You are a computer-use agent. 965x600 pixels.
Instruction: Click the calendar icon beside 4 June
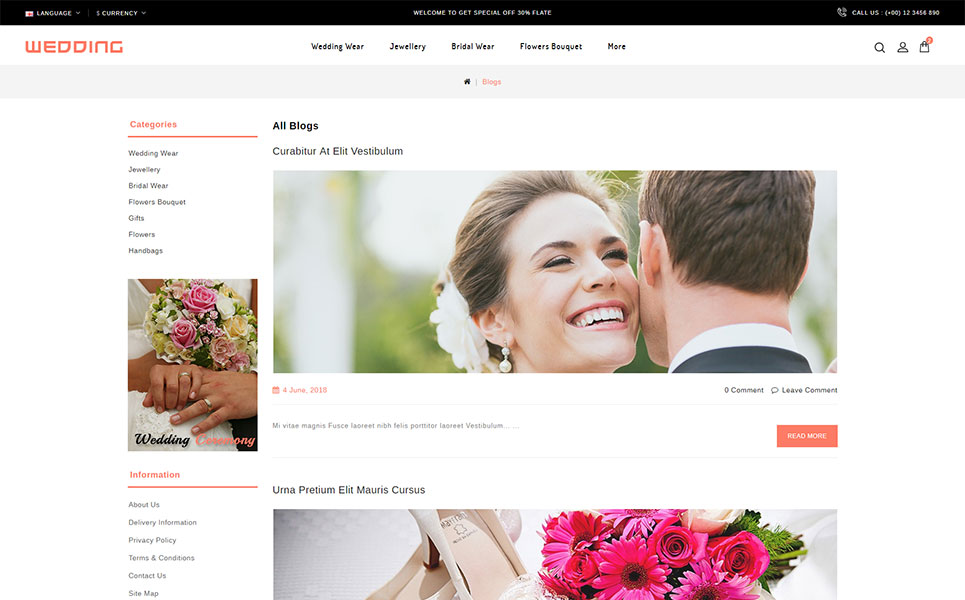276,390
